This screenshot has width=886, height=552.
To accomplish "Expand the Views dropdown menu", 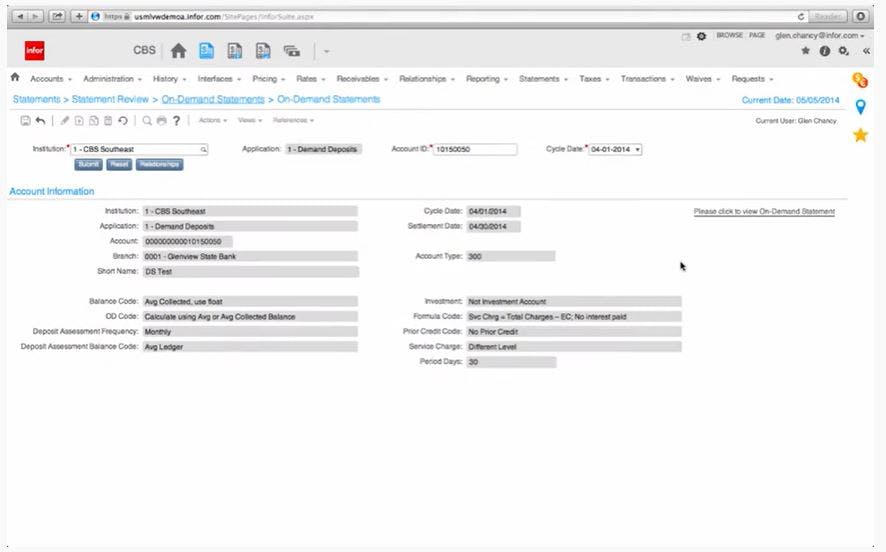I will (250, 120).
